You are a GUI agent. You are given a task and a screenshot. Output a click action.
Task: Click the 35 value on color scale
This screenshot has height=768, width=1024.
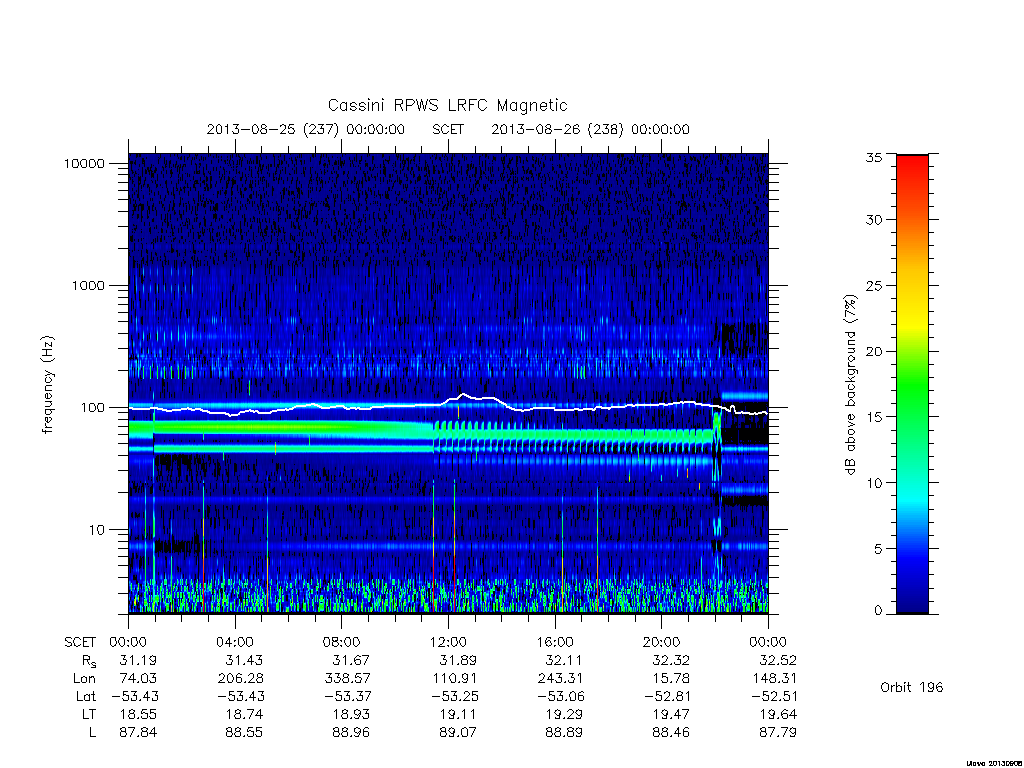(x=873, y=157)
